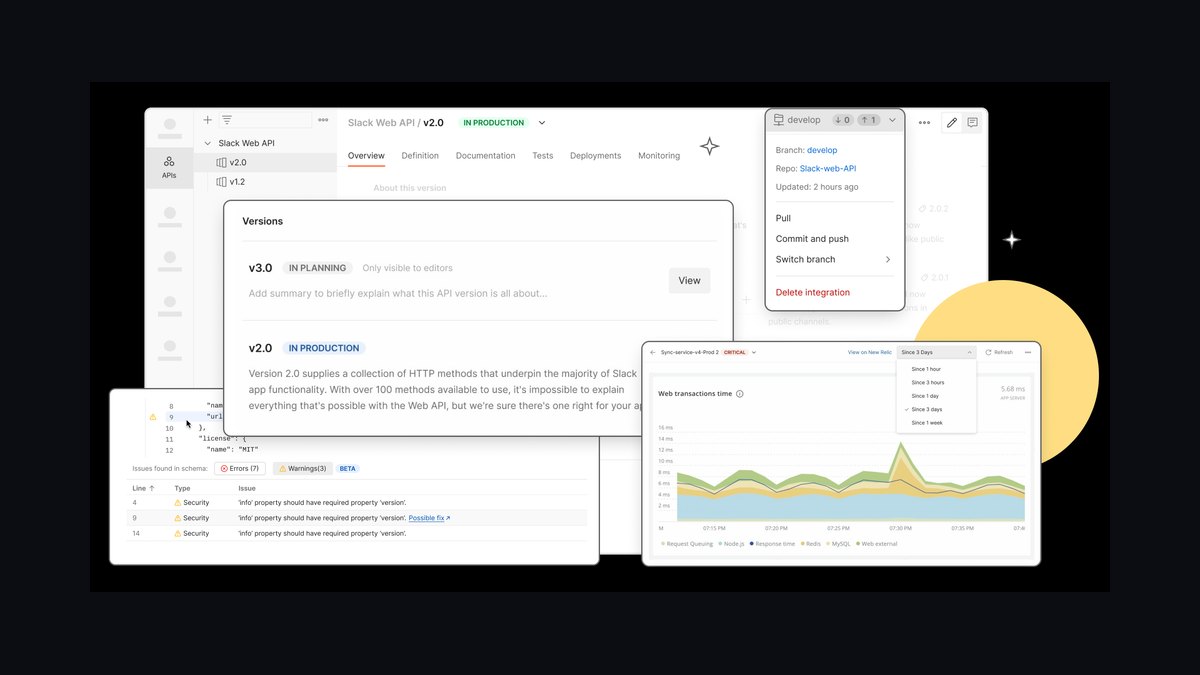Toggle Response time legend item
Screen dimensions: 1200x675
773,543
